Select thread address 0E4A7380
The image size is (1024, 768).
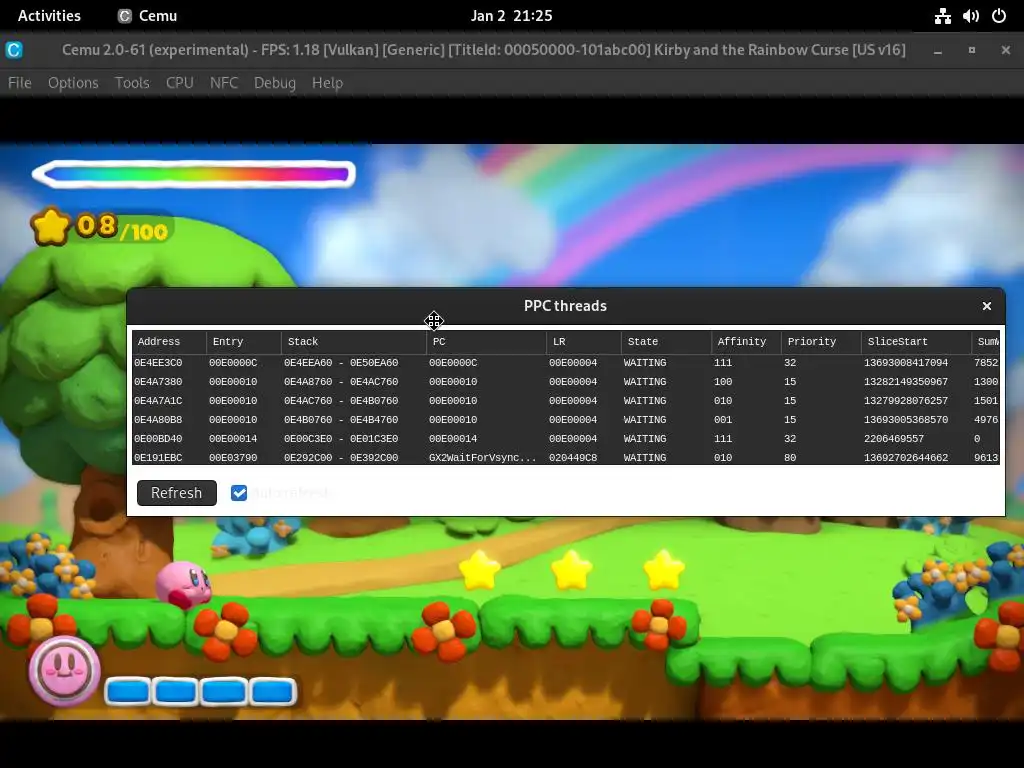pyautogui.click(x=158, y=381)
